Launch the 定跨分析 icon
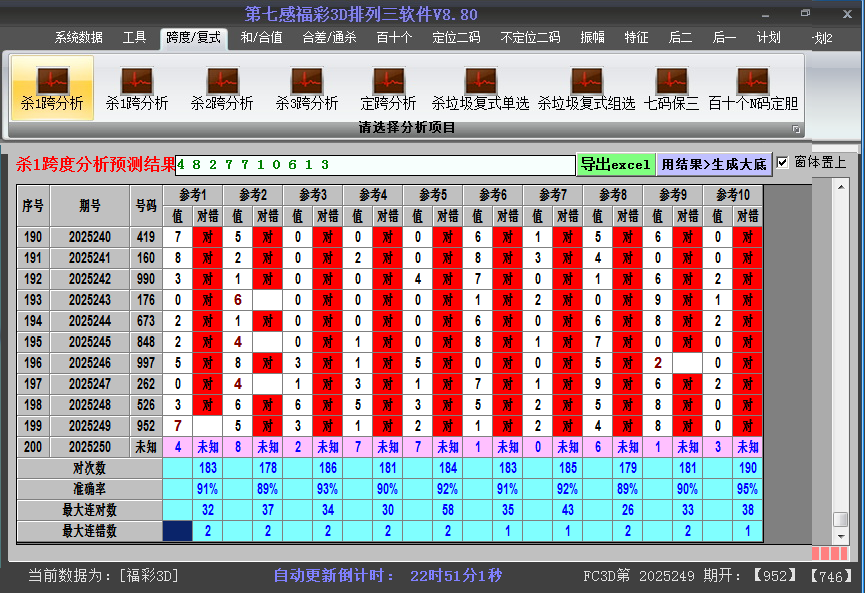Screen dimensions: 865x593 (x=388, y=88)
